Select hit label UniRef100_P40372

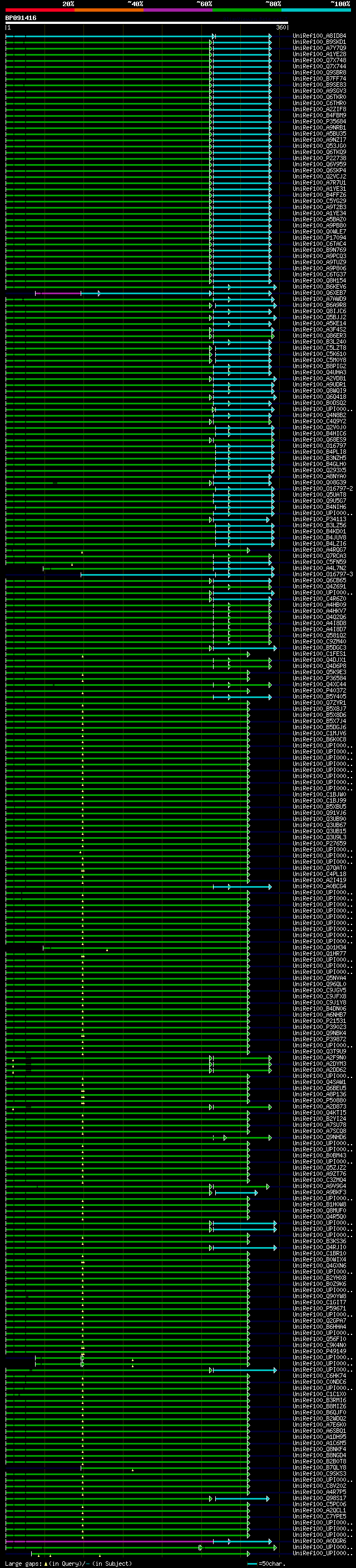319,690
